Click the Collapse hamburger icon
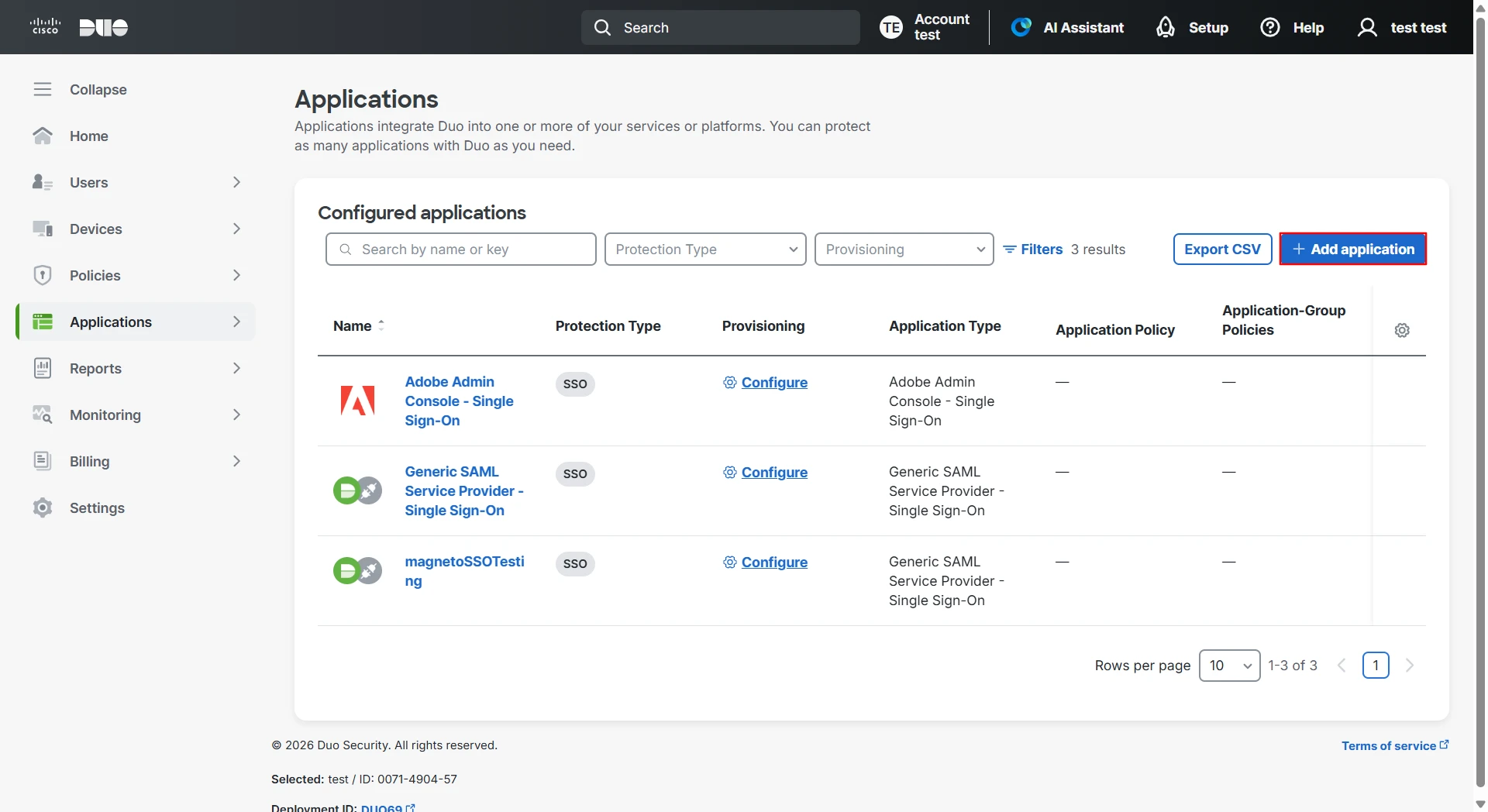This screenshot has height=812, width=1488. click(x=43, y=89)
